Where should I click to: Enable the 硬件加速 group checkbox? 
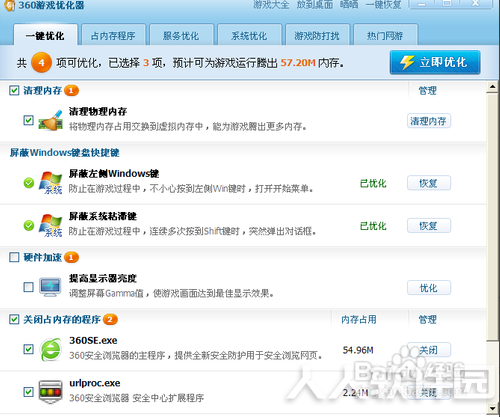[14, 257]
